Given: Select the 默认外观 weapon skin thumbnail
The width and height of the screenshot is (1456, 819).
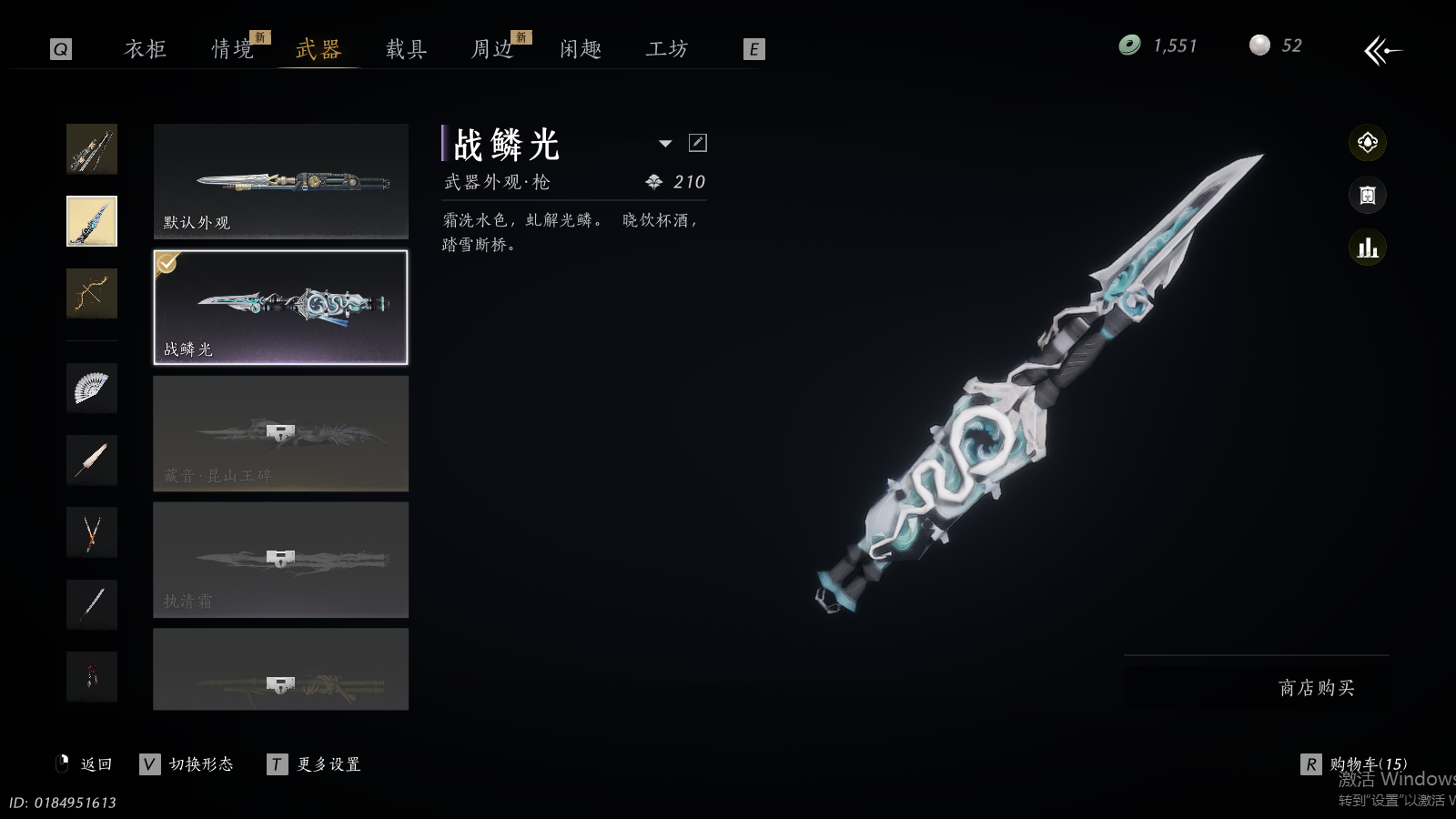Looking at the screenshot, I should coord(280,181).
